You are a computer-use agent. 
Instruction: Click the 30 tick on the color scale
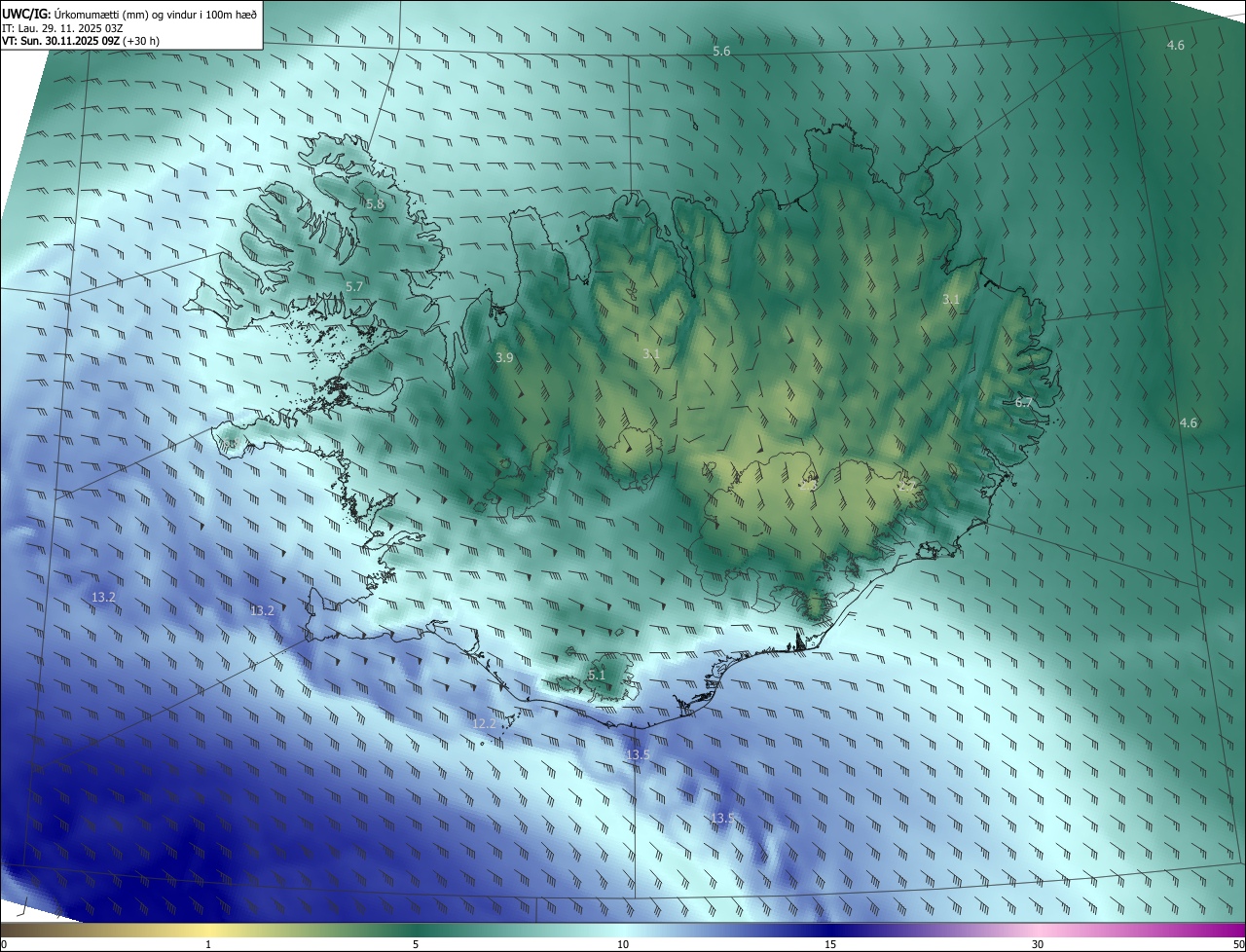[x=1038, y=945]
